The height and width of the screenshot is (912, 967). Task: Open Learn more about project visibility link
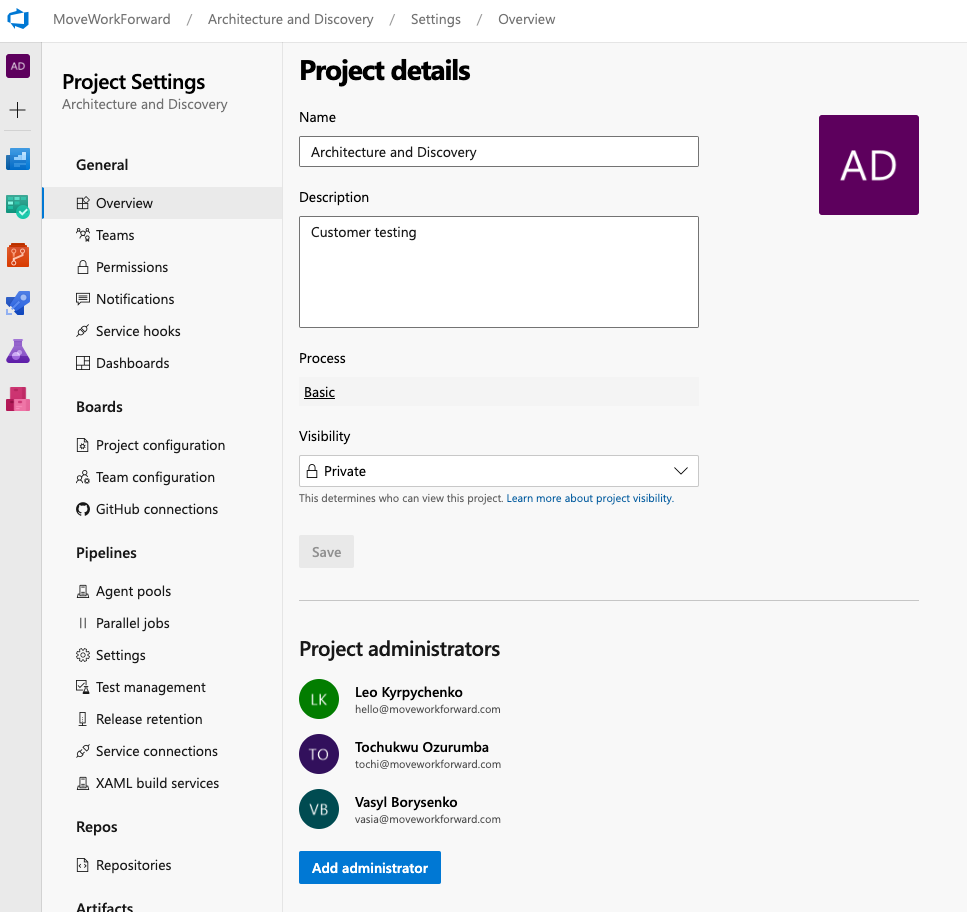(x=589, y=498)
